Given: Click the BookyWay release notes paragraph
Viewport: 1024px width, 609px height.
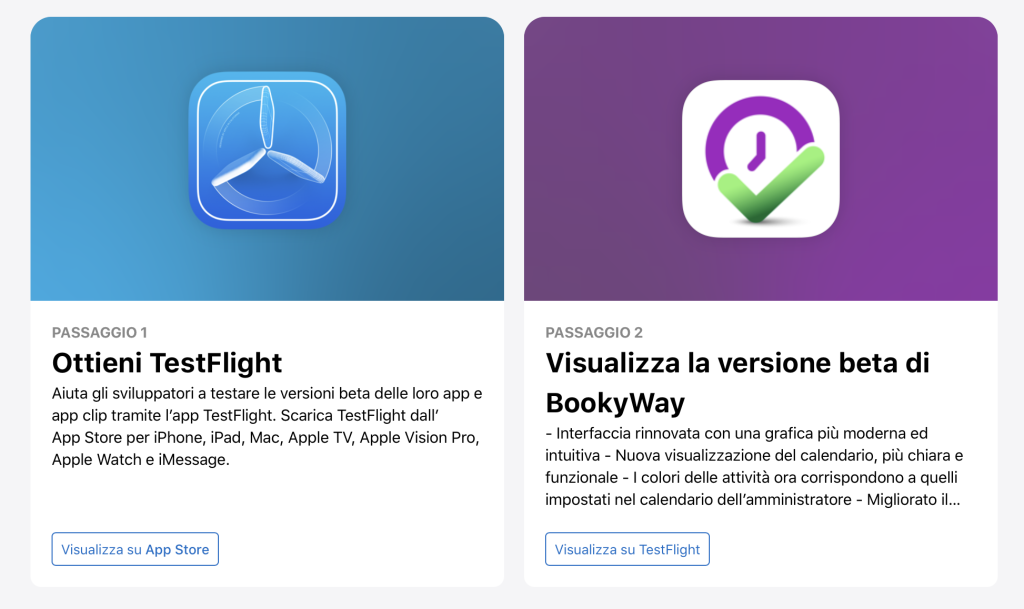Looking at the screenshot, I should pyautogui.click(x=754, y=467).
